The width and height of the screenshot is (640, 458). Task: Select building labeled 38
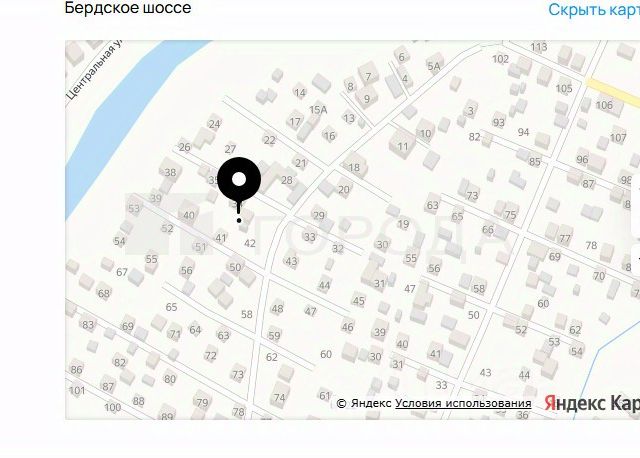[170, 172]
